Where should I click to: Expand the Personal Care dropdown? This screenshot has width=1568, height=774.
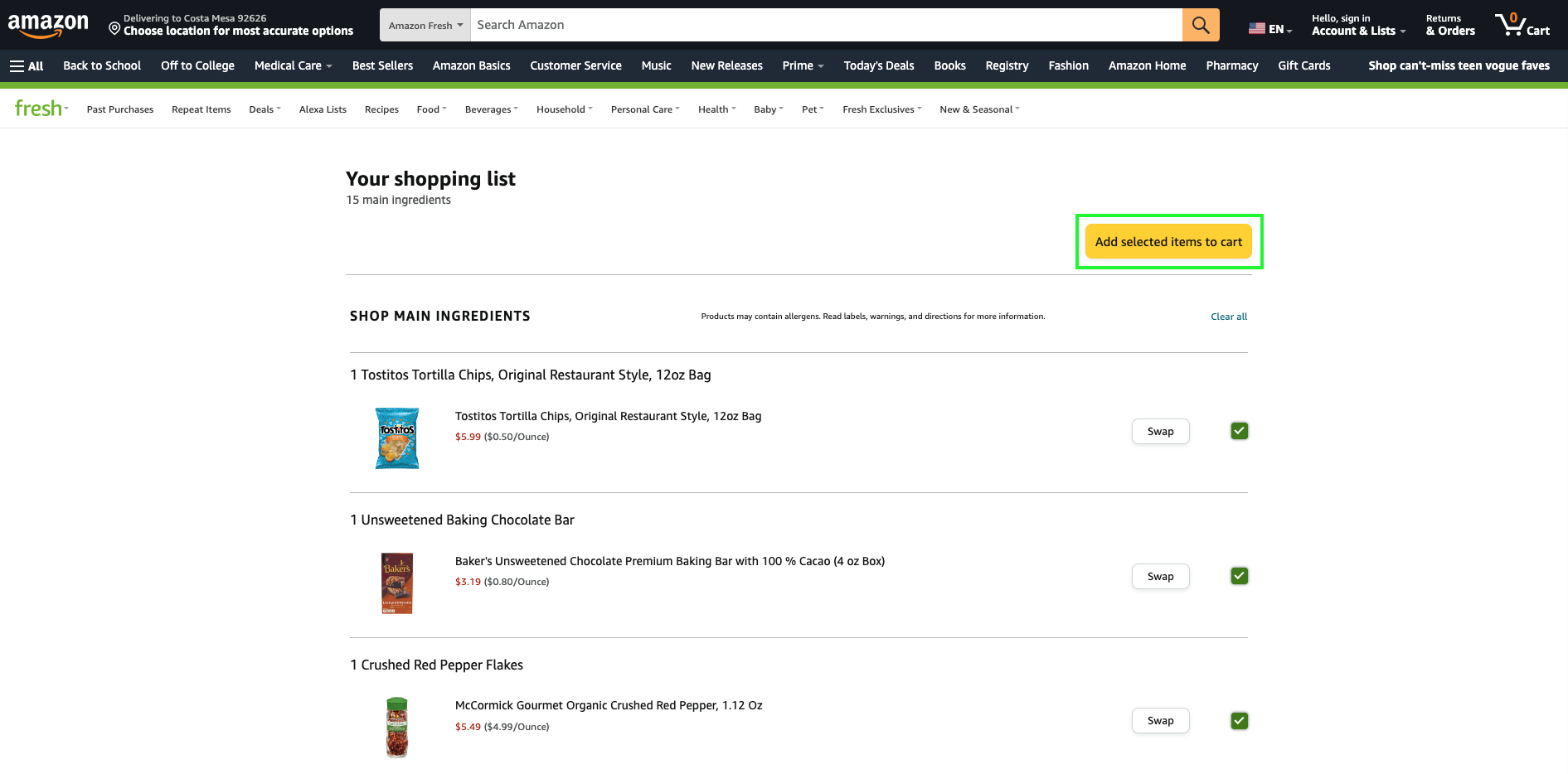coord(645,109)
